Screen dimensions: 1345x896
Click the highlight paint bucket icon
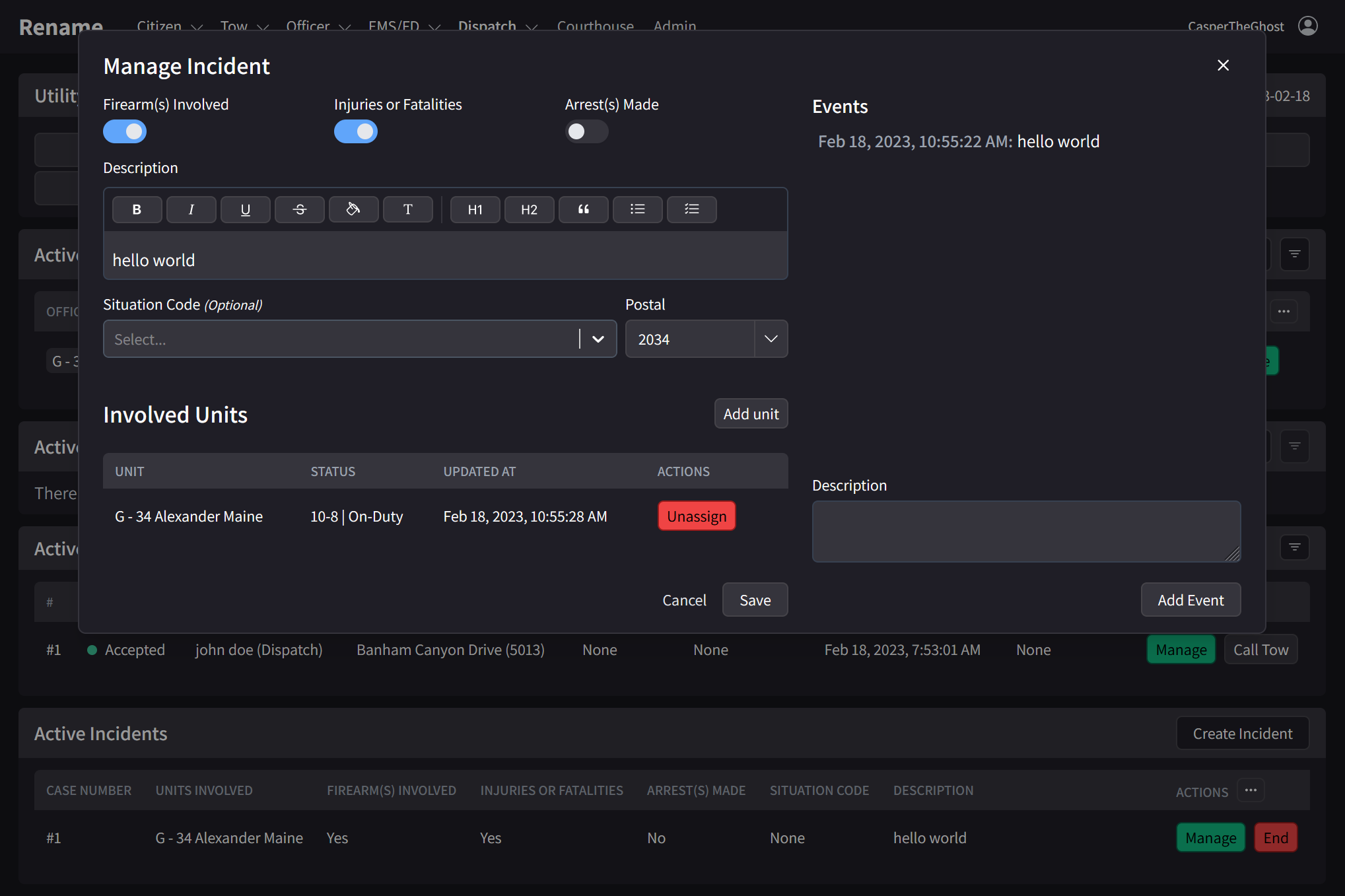(x=353, y=209)
